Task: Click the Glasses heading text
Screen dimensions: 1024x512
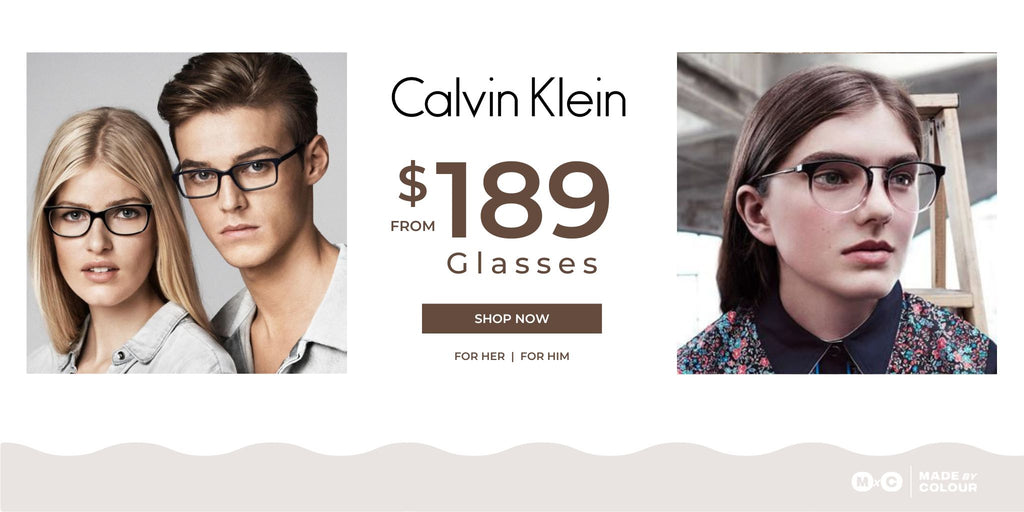Action: pyautogui.click(x=522, y=264)
